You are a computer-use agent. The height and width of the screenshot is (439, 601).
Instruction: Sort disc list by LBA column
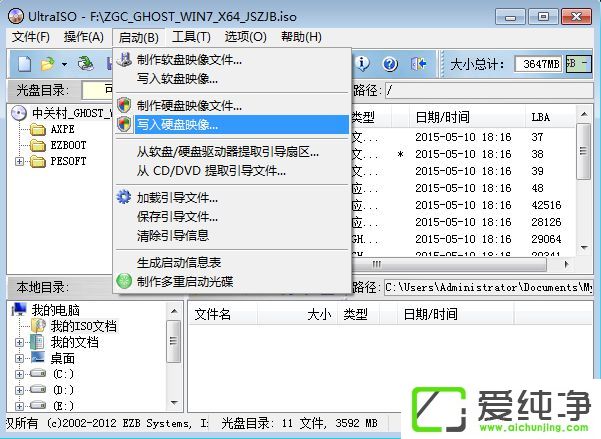click(550, 117)
